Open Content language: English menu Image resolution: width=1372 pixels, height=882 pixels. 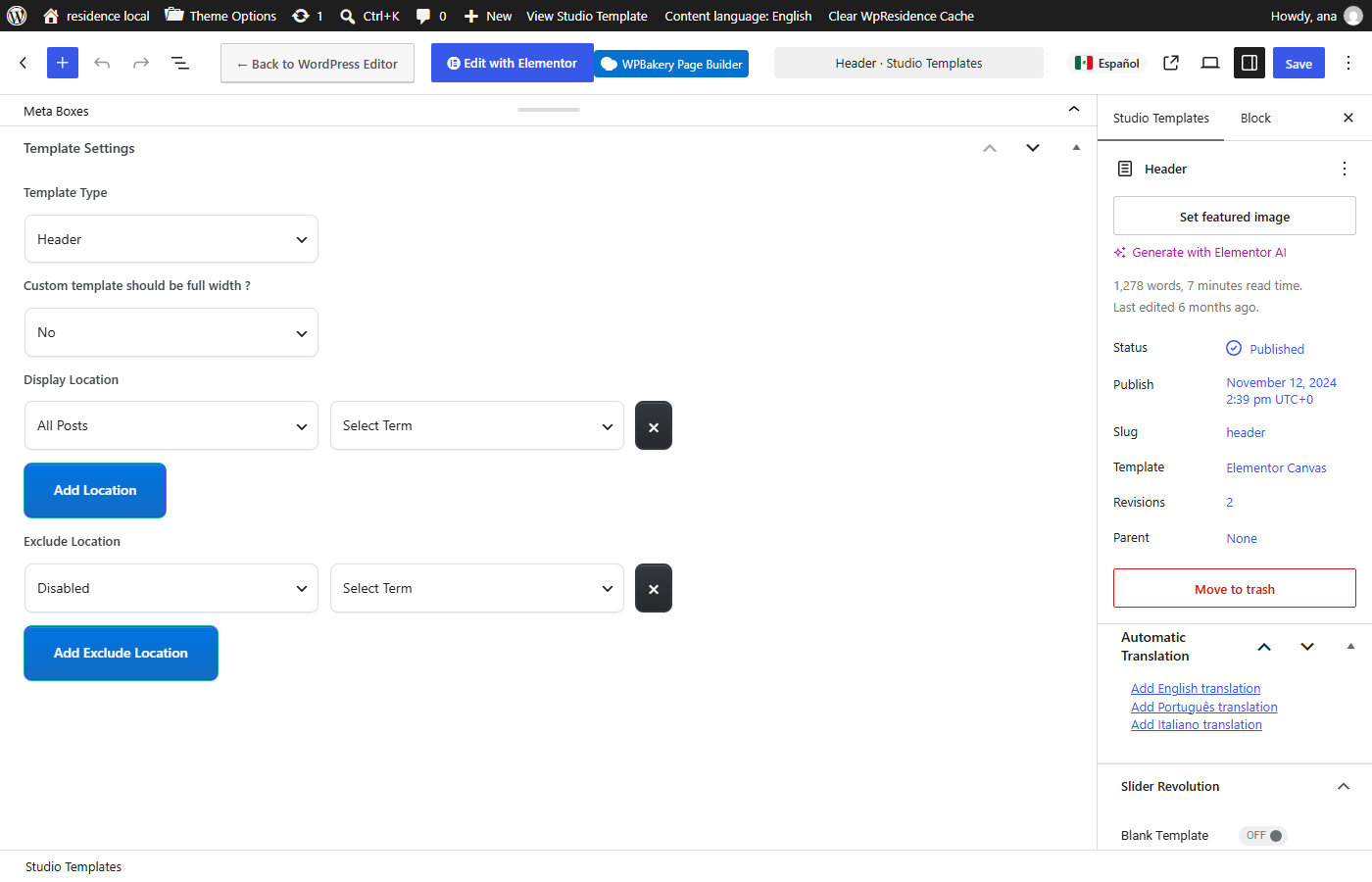738,16
